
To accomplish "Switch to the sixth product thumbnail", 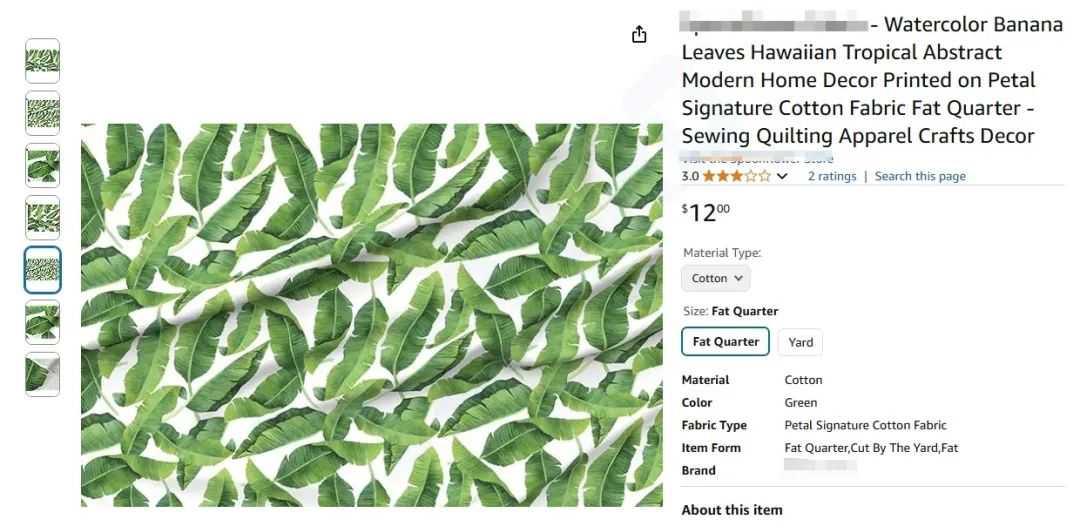I will (42, 322).
